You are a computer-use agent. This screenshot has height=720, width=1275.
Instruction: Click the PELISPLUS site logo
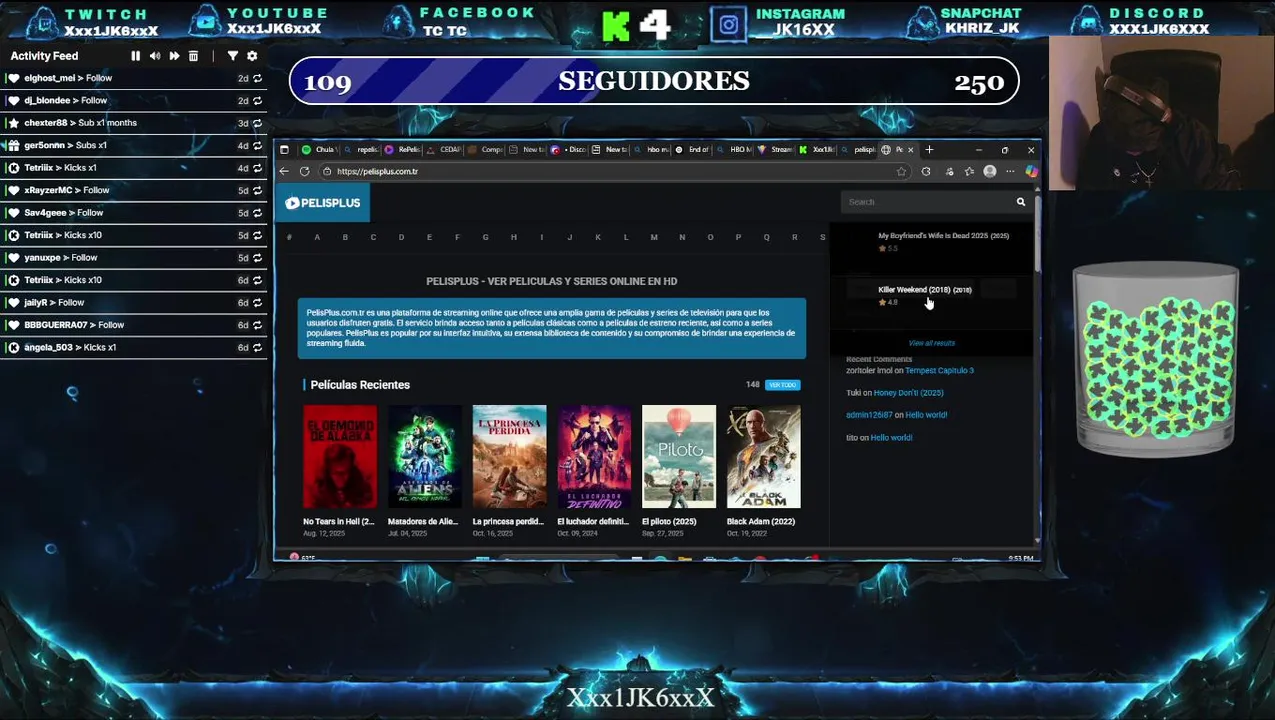tap(322, 203)
